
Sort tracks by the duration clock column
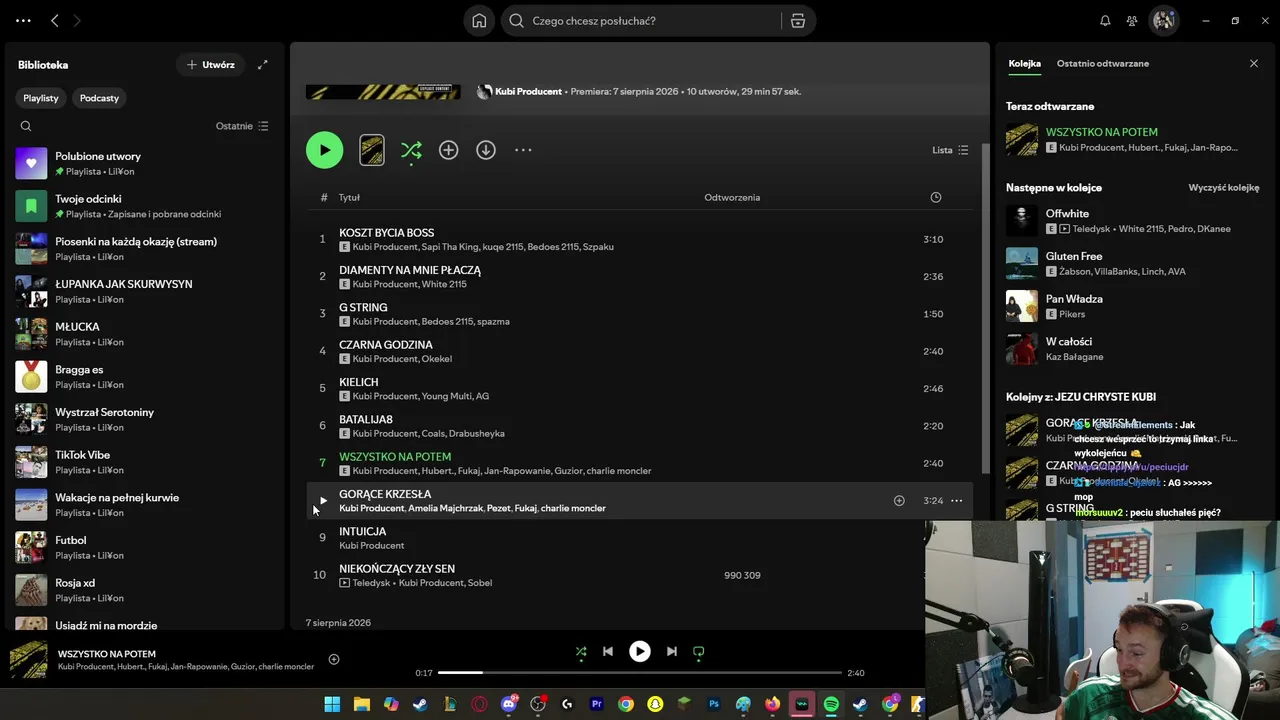tap(936, 197)
